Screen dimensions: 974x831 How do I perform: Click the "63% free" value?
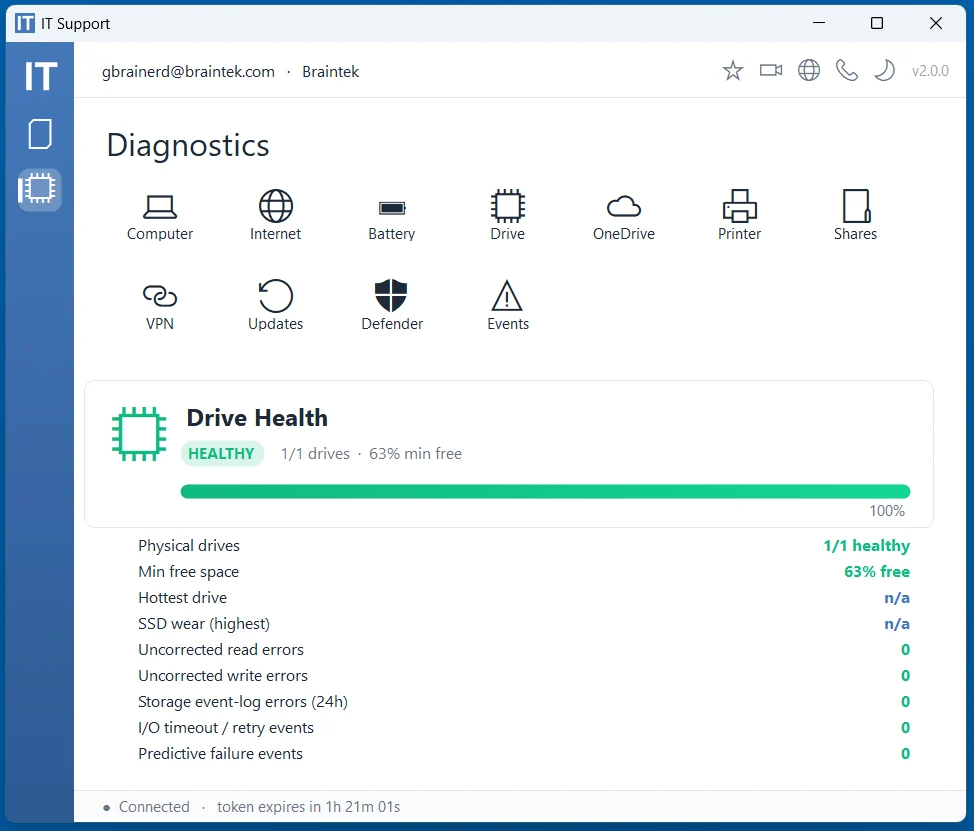876,572
